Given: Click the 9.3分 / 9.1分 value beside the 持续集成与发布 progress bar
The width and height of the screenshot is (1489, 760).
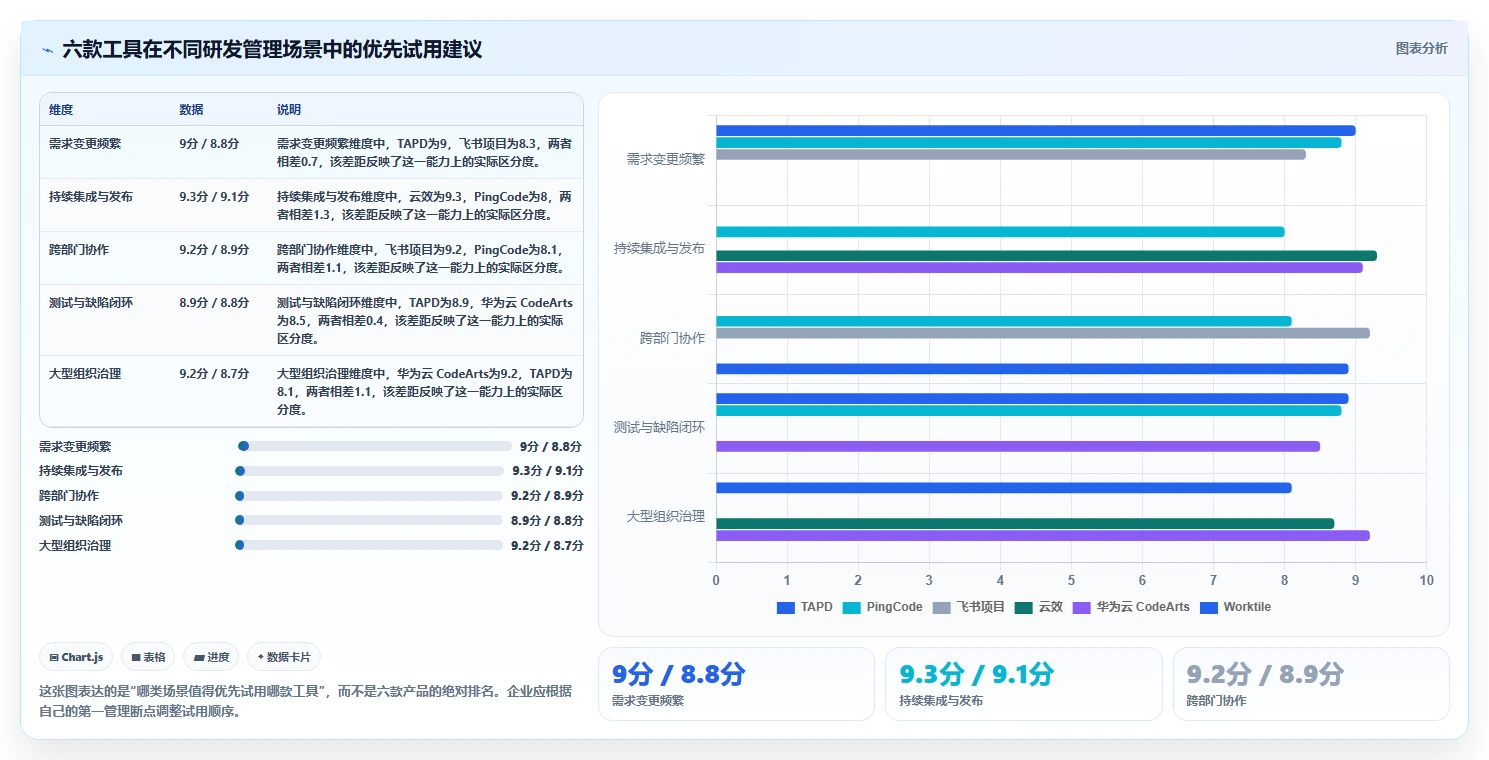Looking at the screenshot, I should (548, 471).
